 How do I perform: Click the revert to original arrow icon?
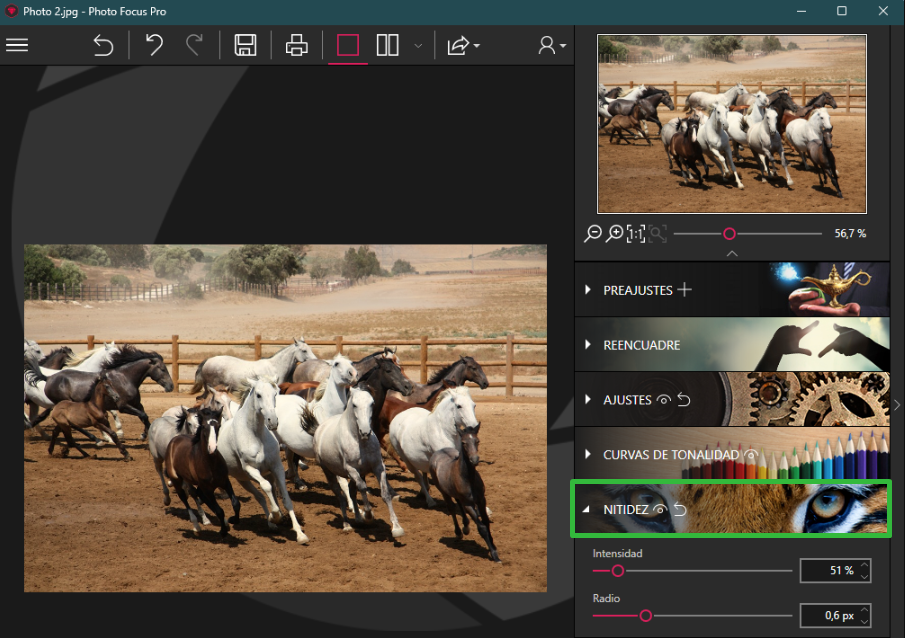tap(103, 45)
